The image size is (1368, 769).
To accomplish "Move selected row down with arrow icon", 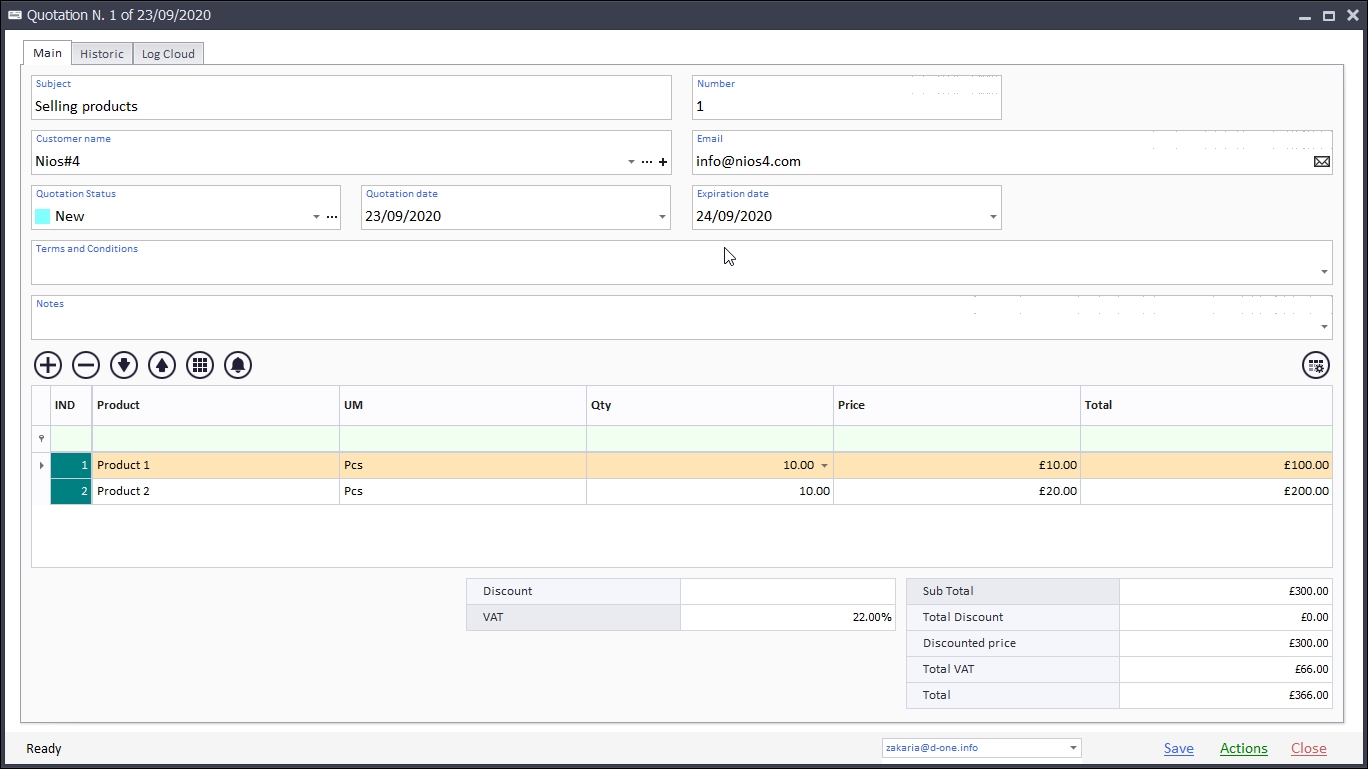I will (x=124, y=365).
